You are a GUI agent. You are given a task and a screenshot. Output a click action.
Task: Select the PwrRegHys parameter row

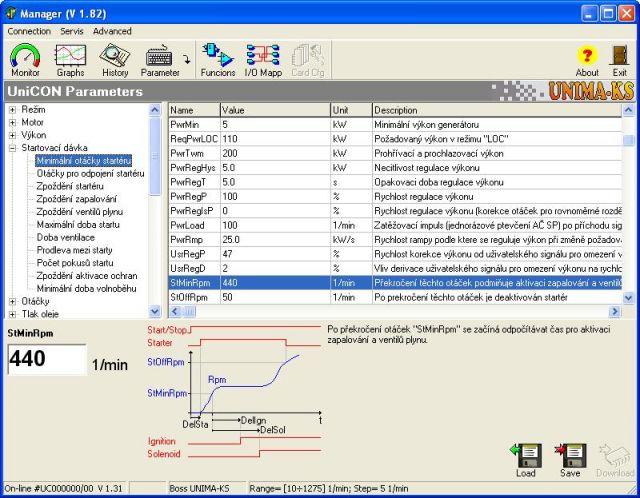(395, 168)
